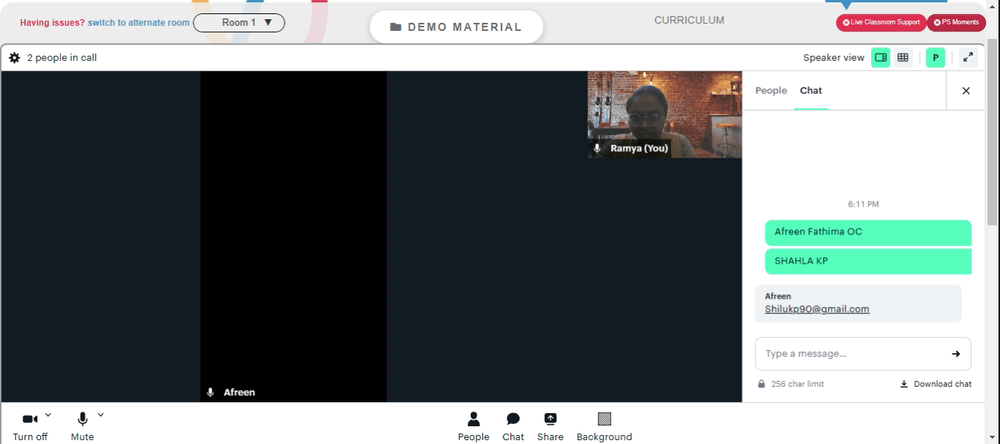Enter fullscreen with expand arrows icon
Screen dimensions: 1000x444
tap(968, 57)
